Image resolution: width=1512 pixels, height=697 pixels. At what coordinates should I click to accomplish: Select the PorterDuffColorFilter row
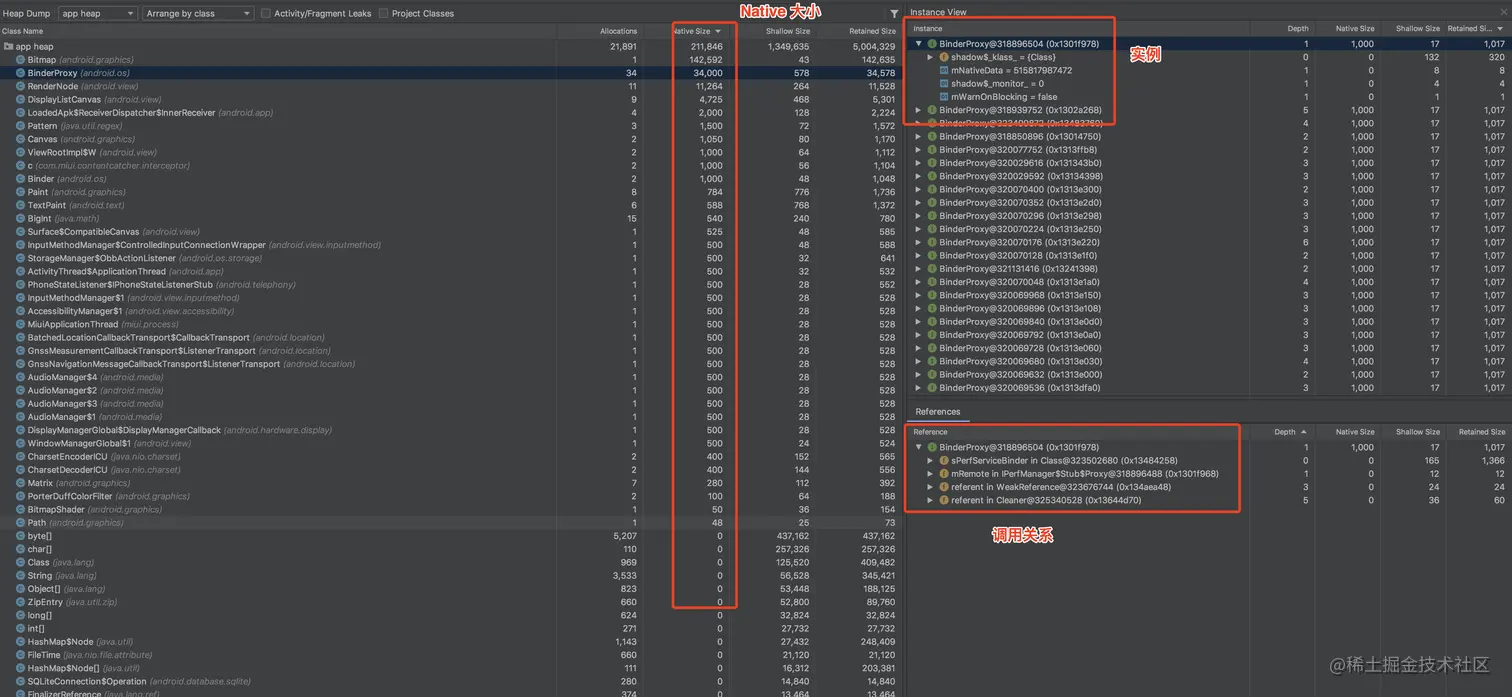click(x=450, y=496)
